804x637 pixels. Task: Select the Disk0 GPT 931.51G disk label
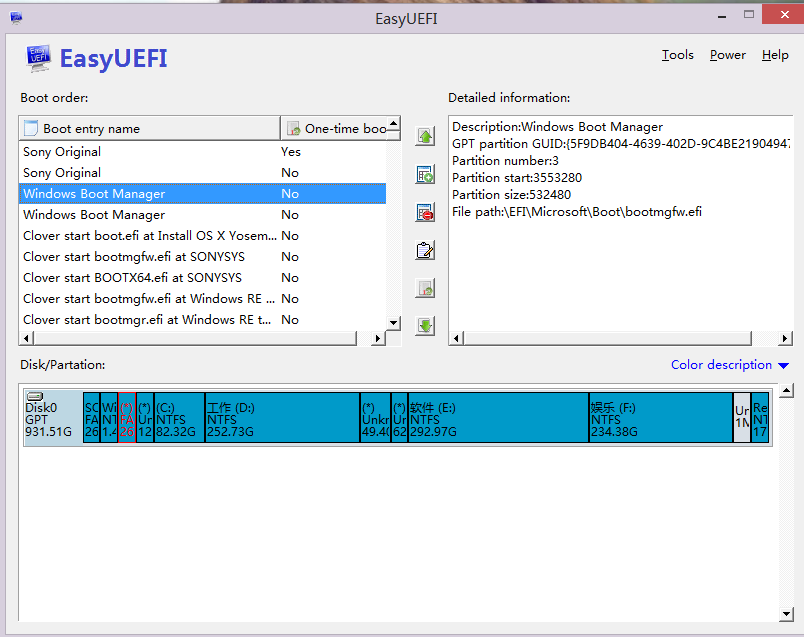(53, 417)
